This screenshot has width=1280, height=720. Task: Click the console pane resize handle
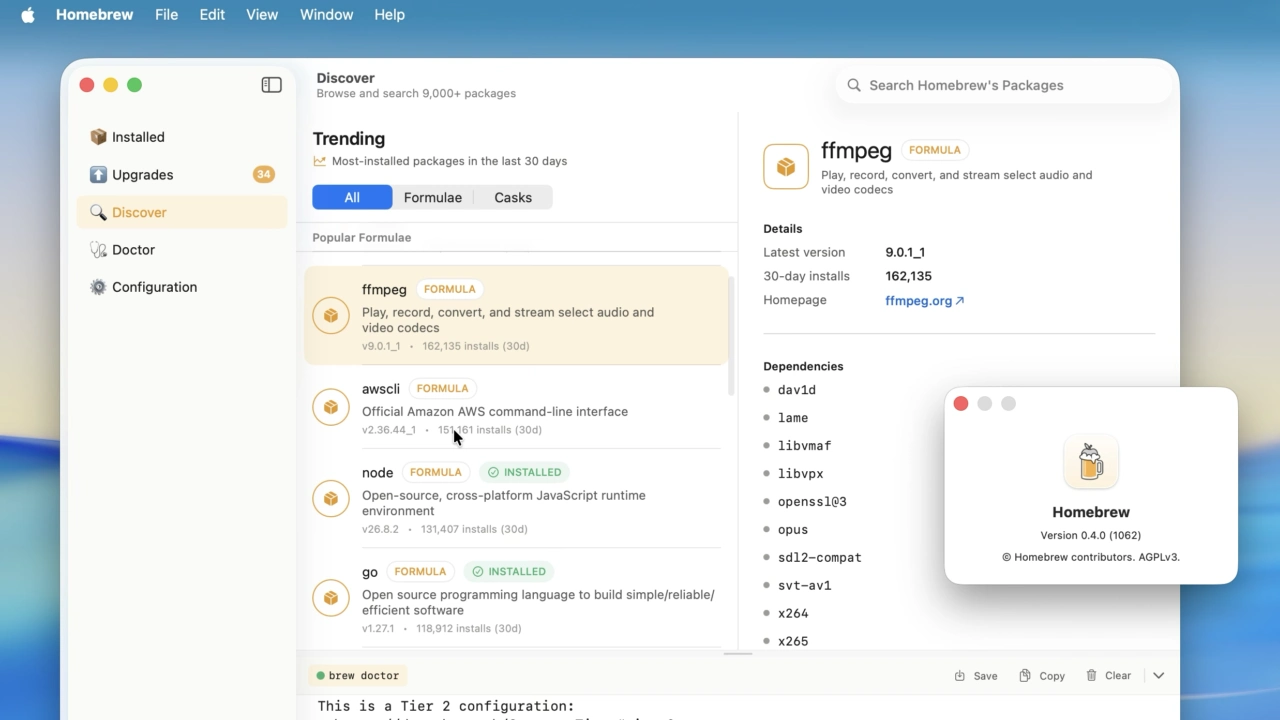(738, 653)
